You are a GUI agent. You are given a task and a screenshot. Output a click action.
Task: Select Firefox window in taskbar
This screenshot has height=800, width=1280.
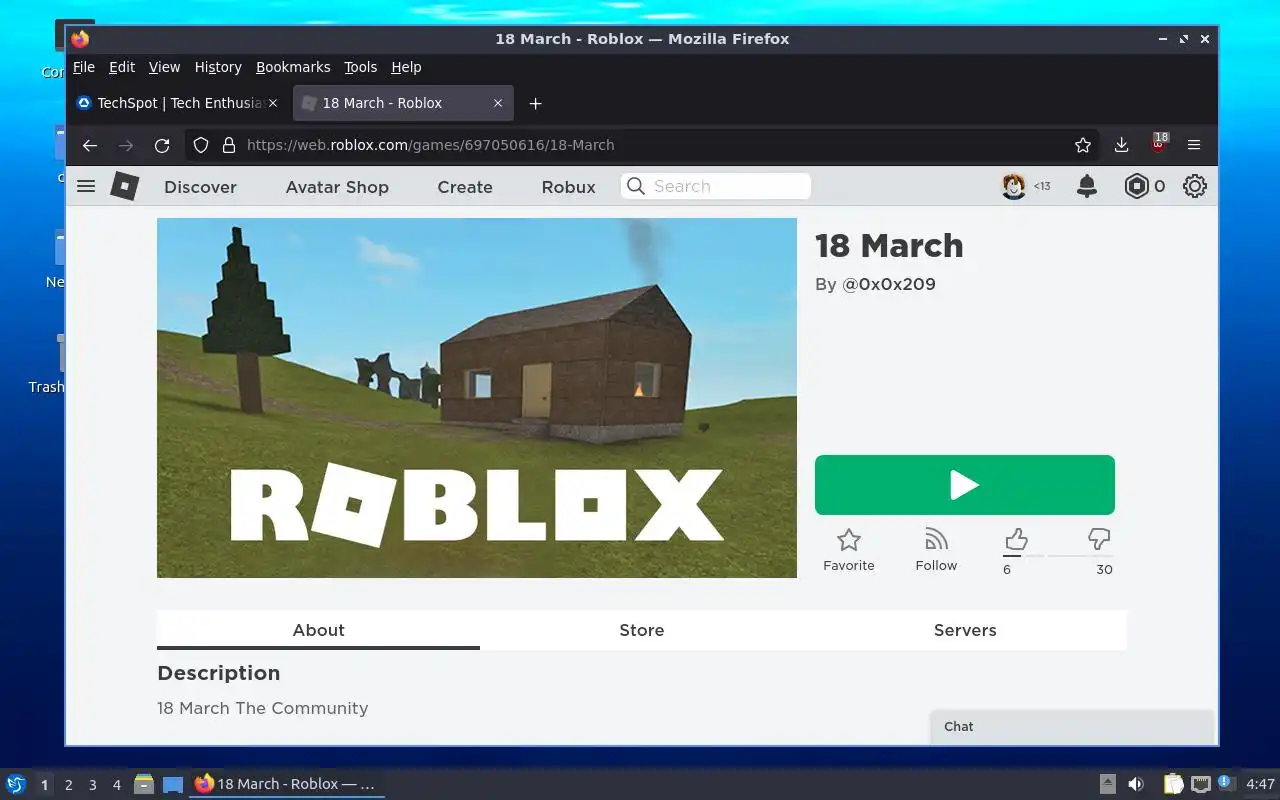(x=287, y=784)
